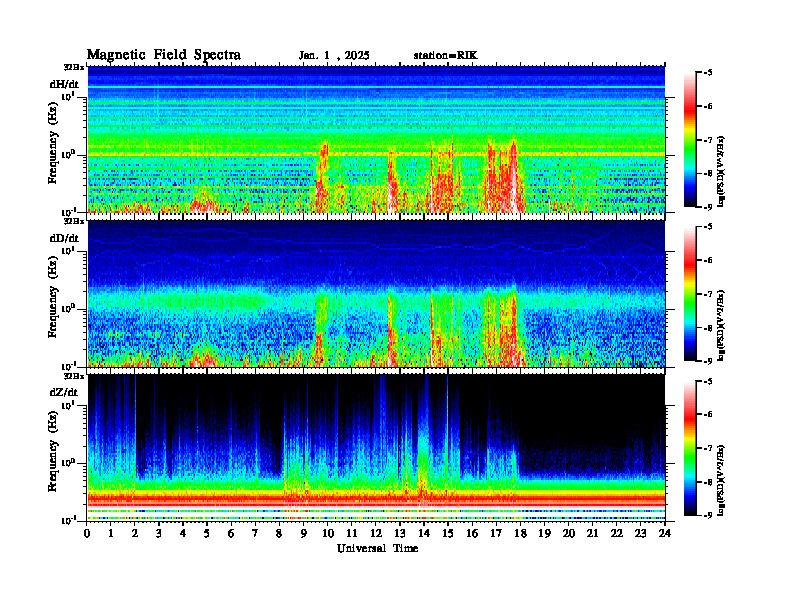
Task: Click the dH/dt panel color bar
Action: 690,140
